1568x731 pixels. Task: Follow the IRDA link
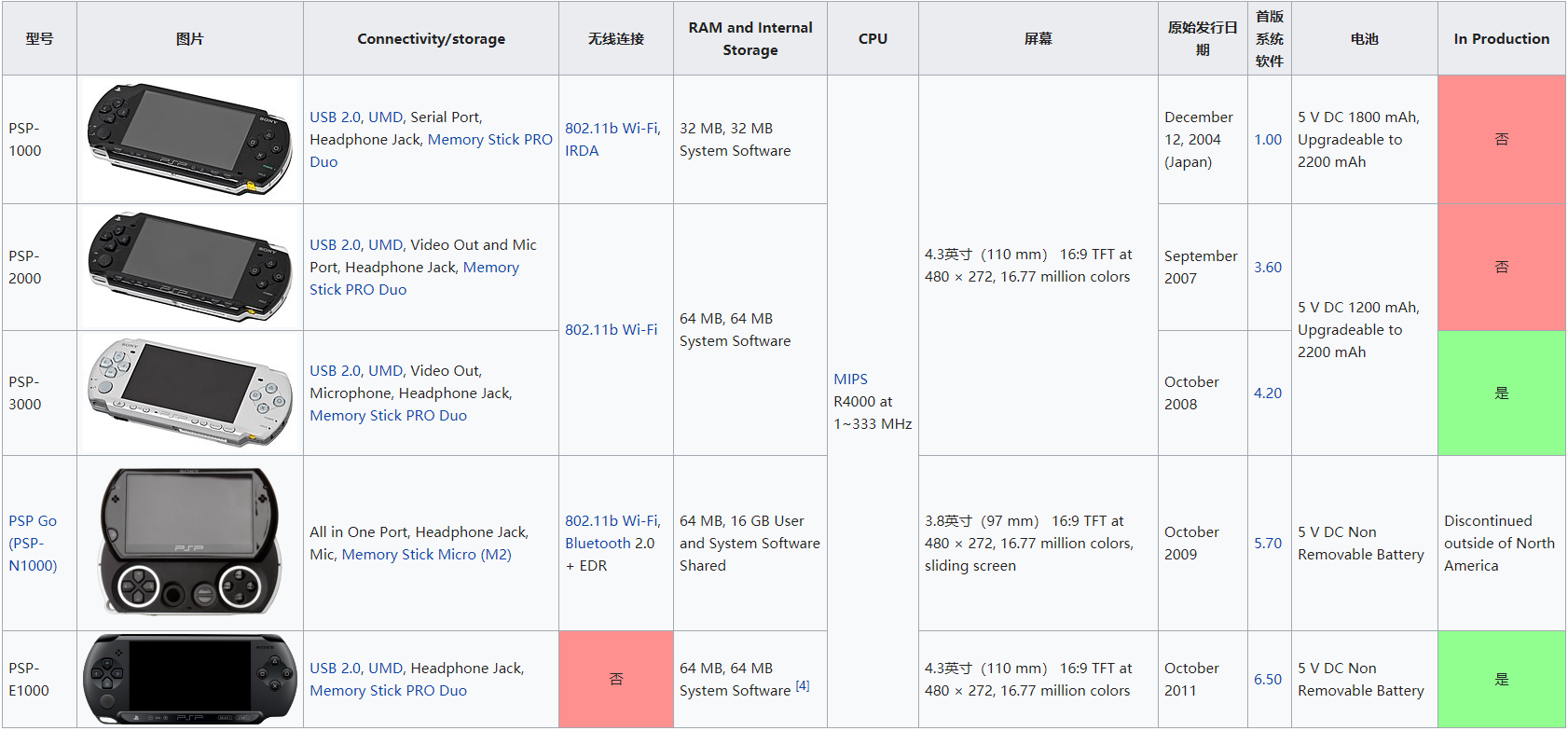click(582, 150)
